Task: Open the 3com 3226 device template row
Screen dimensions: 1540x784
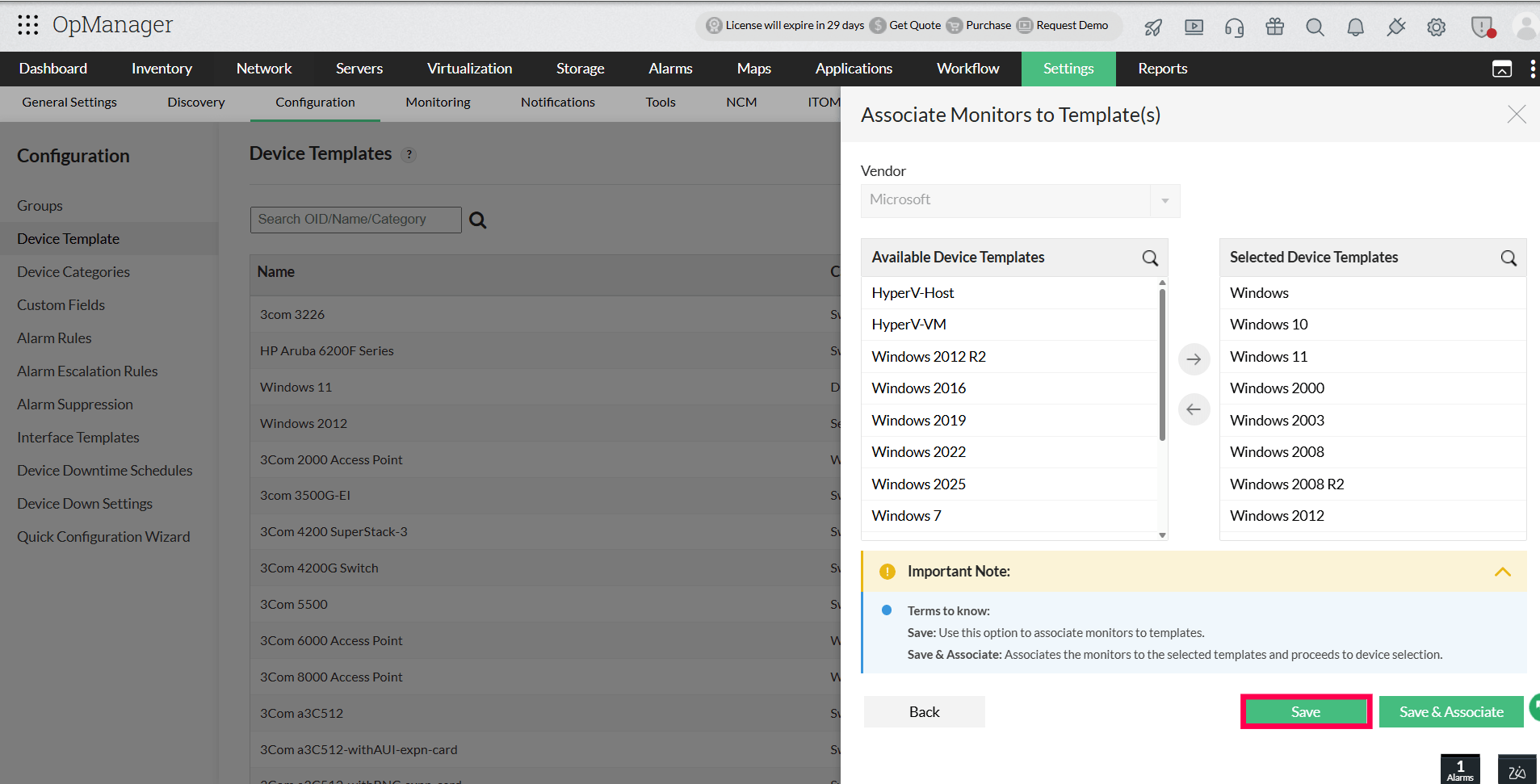Action: click(545, 315)
